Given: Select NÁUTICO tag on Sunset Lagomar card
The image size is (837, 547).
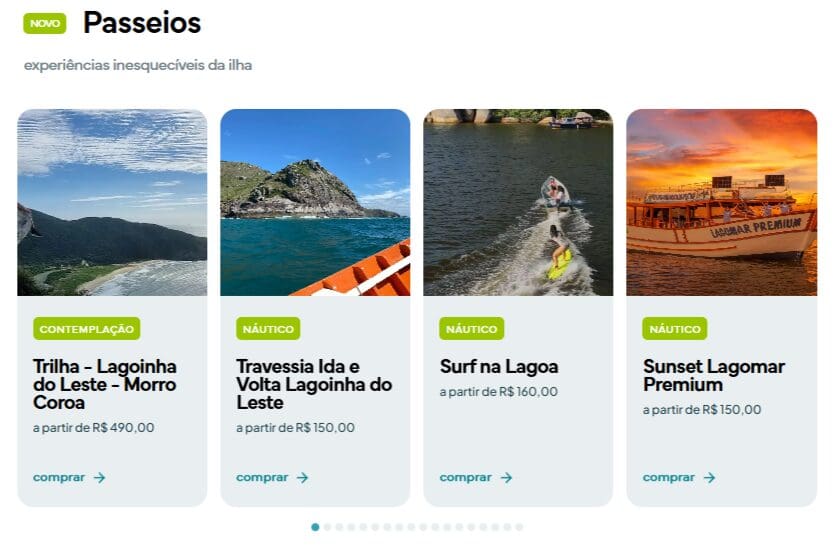Looking at the screenshot, I should tap(675, 329).
